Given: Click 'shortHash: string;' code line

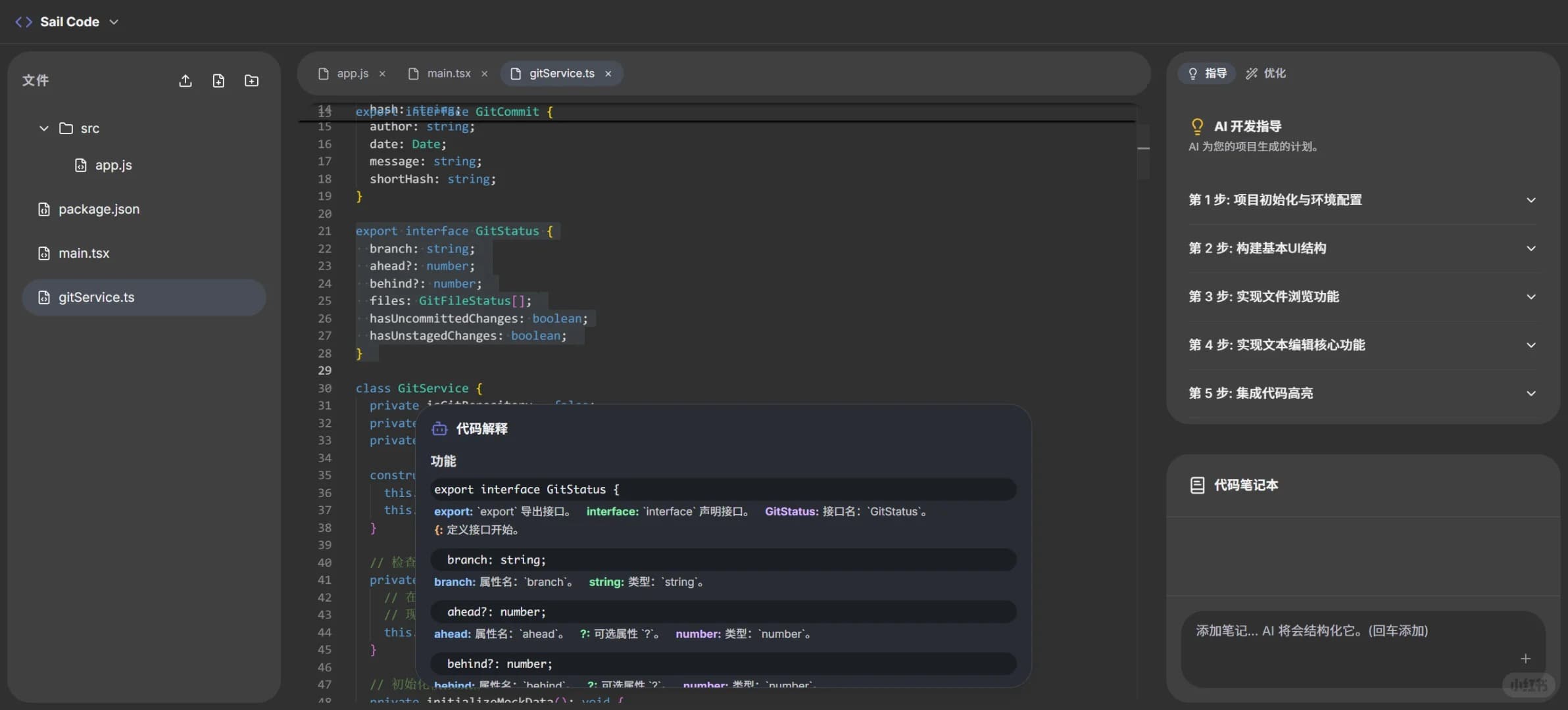Looking at the screenshot, I should coord(433,179).
